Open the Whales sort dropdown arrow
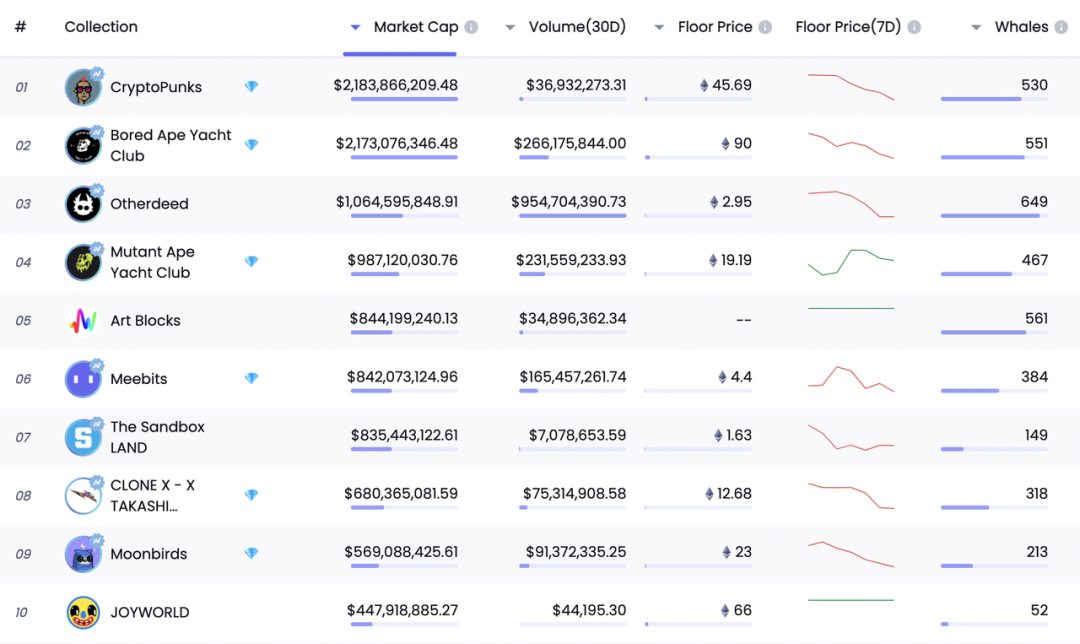Image resolution: width=1080 pixels, height=644 pixels. (x=975, y=27)
